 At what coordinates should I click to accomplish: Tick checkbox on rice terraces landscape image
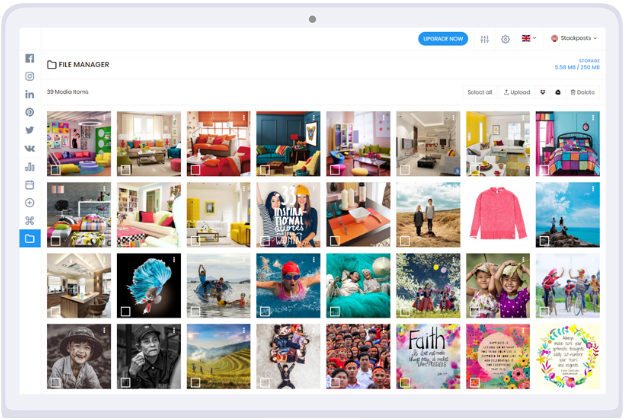coord(196,382)
